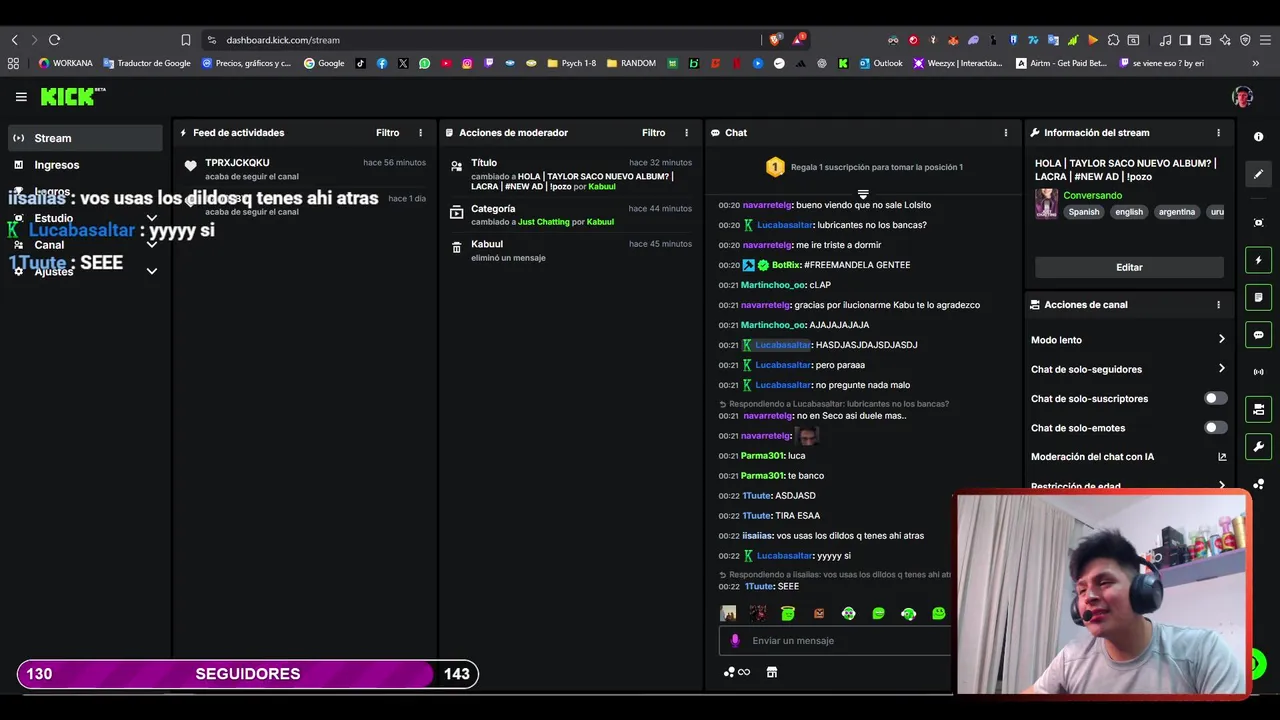Image resolution: width=1280 pixels, height=720 pixels.
Task: Click the Editar button
Action: coord(1129,267)
